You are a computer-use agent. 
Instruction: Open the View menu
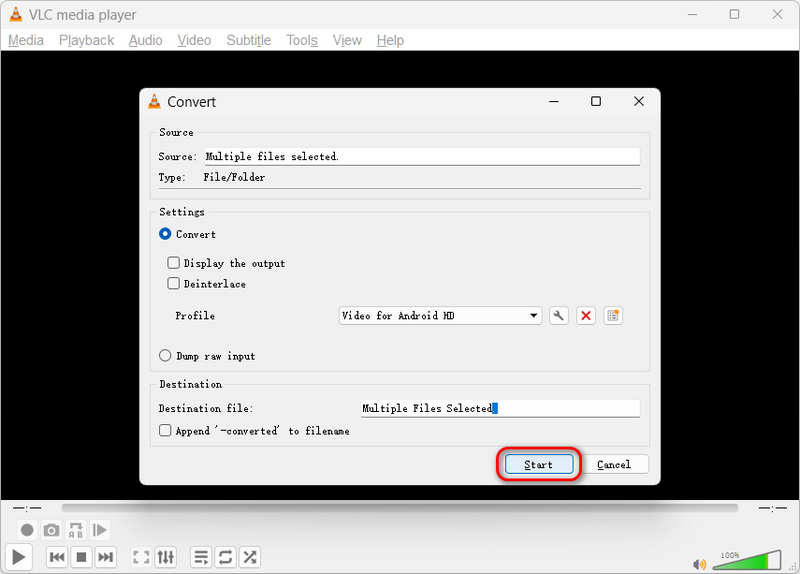click(347, 40)
